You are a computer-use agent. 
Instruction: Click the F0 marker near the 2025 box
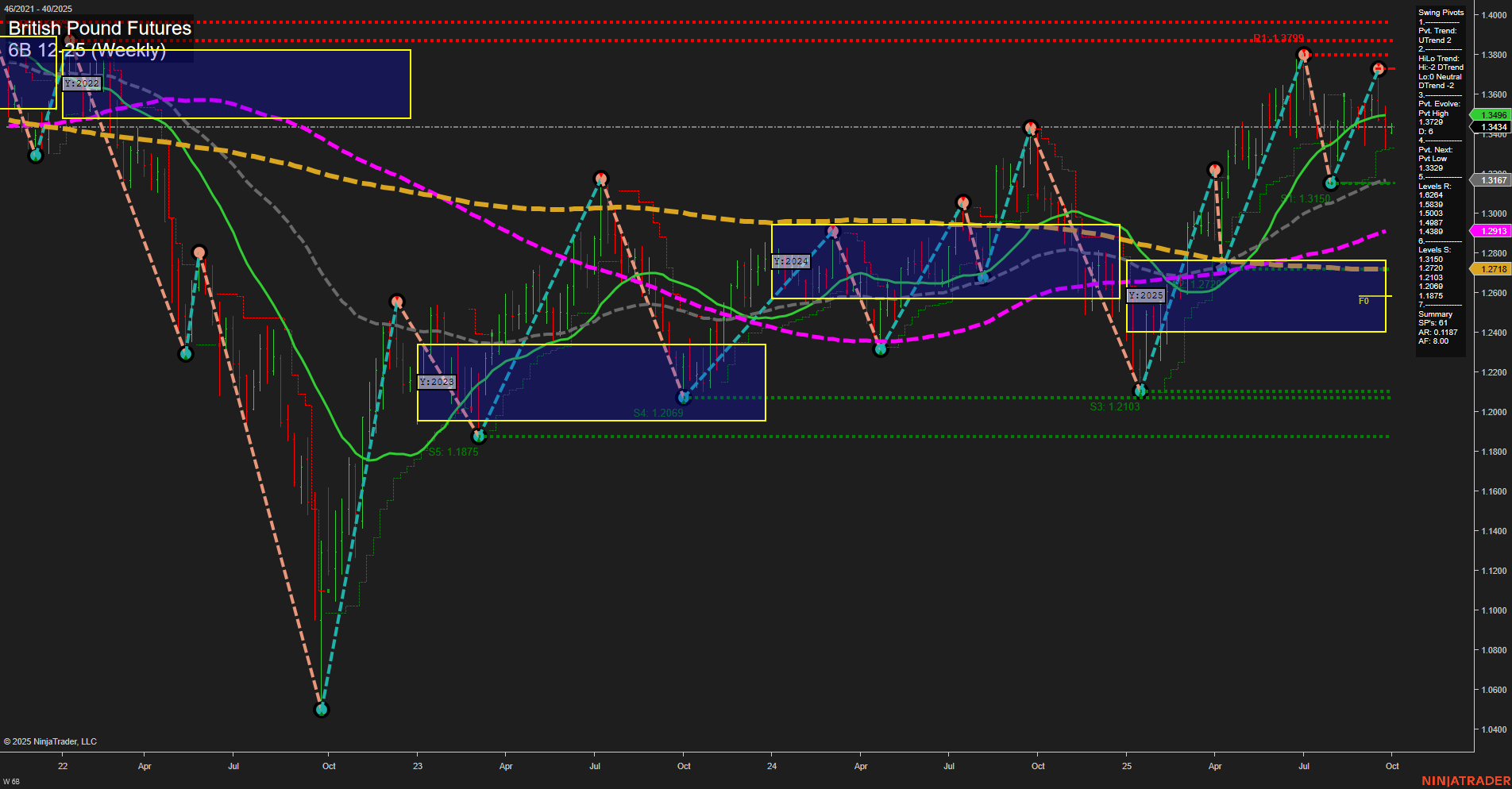1364,301
